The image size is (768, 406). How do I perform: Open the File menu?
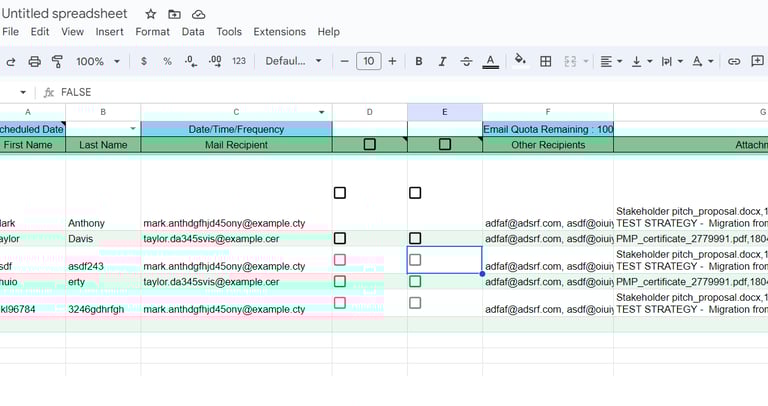(10, 32)
